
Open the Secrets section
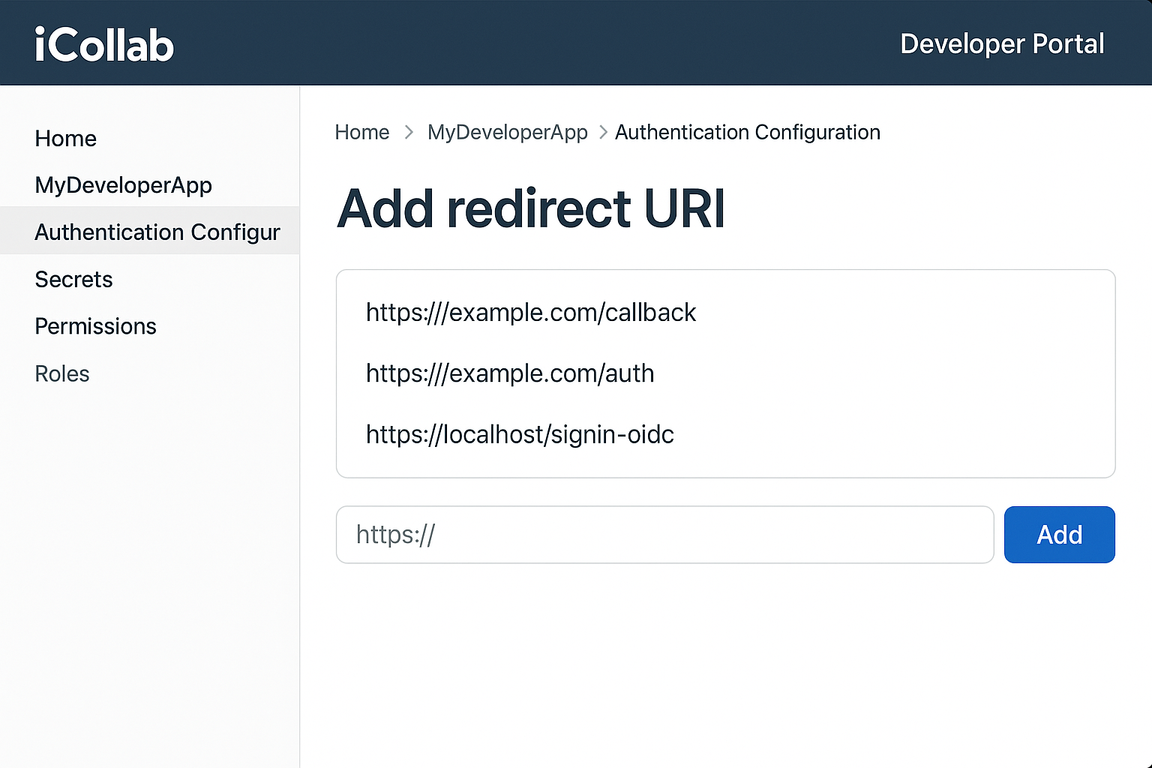point(73,279)
